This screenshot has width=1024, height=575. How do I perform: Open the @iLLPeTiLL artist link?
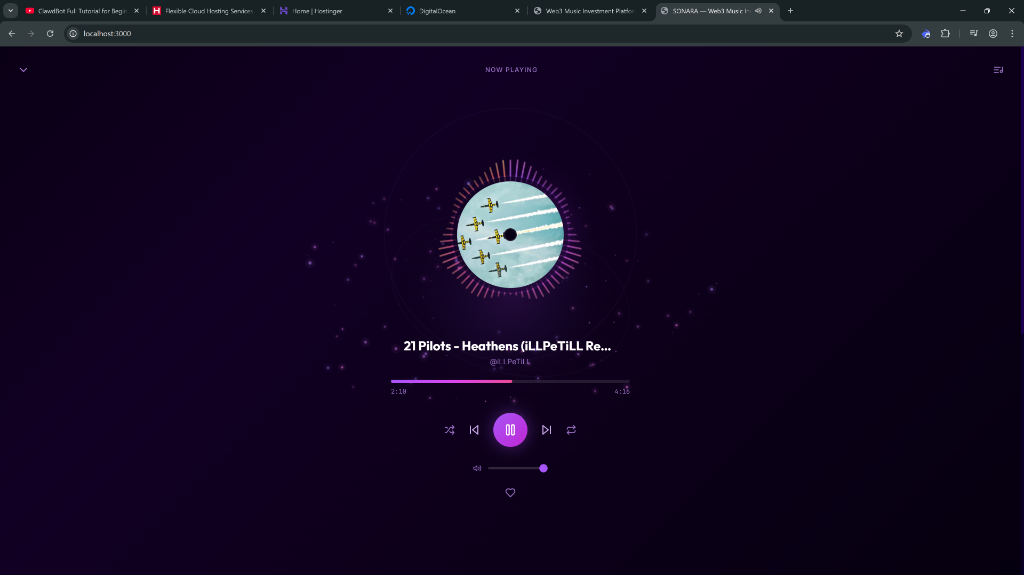[x=510, y=361]
